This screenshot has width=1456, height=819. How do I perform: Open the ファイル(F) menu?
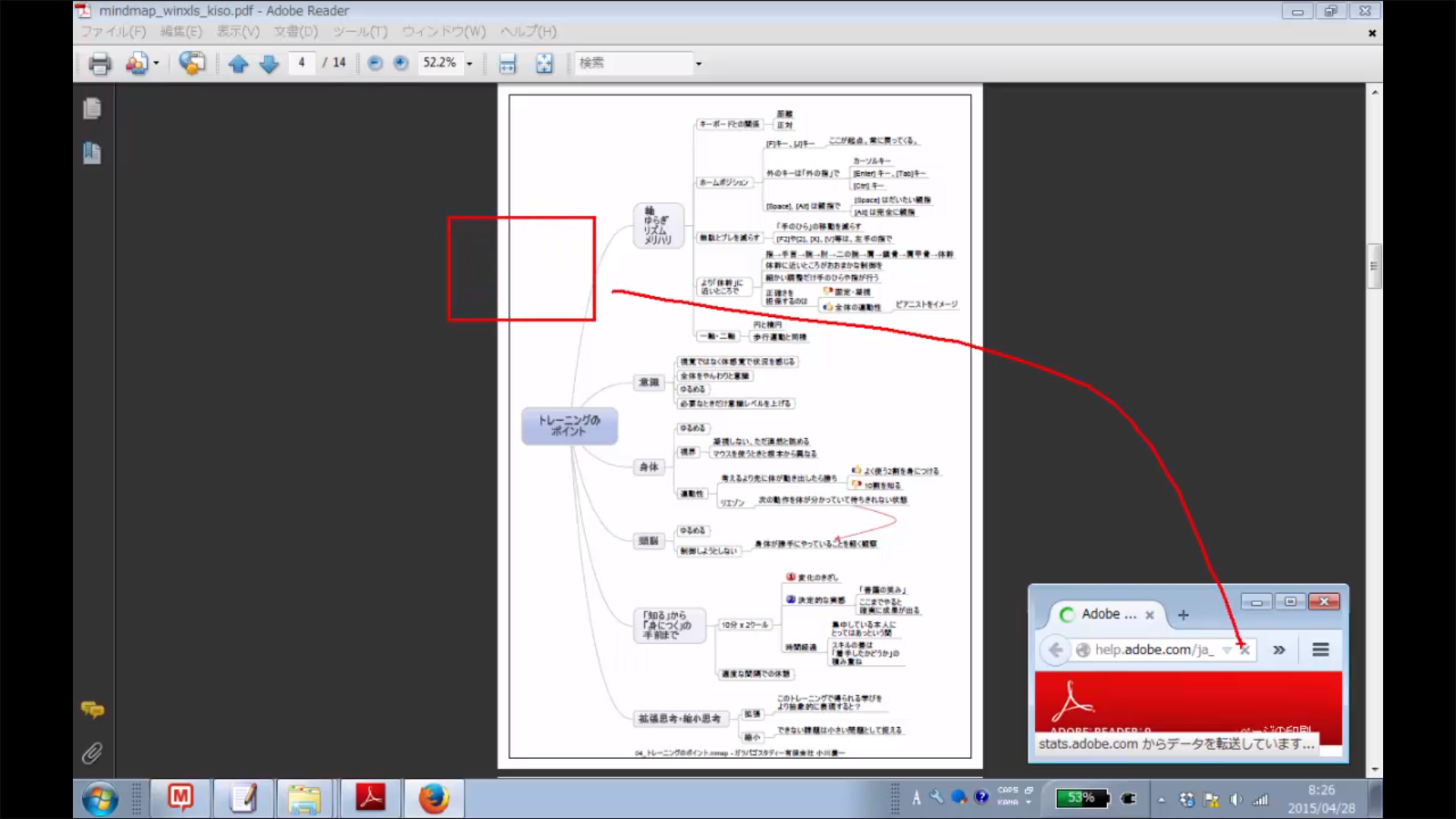(x=113, y=32)
